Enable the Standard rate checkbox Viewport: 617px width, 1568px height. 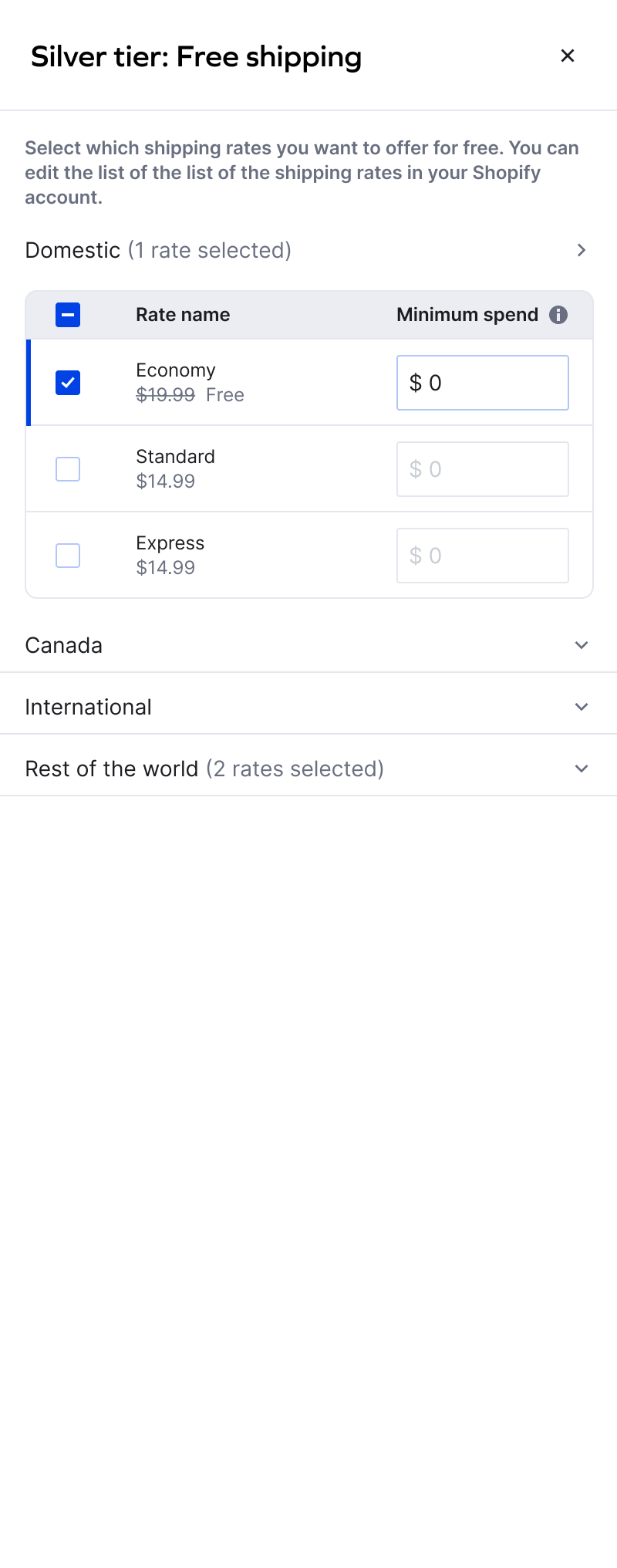pyautogui.click(x=68, y=469)
